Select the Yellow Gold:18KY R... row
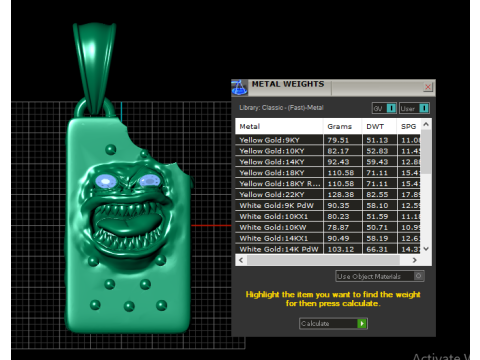This screenshot has height=360, width=480. click(328, 184)
